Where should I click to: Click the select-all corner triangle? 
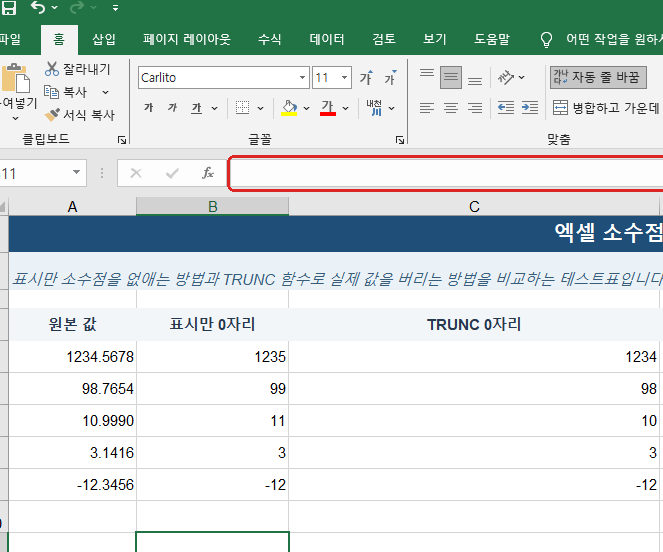pos(3,207)
